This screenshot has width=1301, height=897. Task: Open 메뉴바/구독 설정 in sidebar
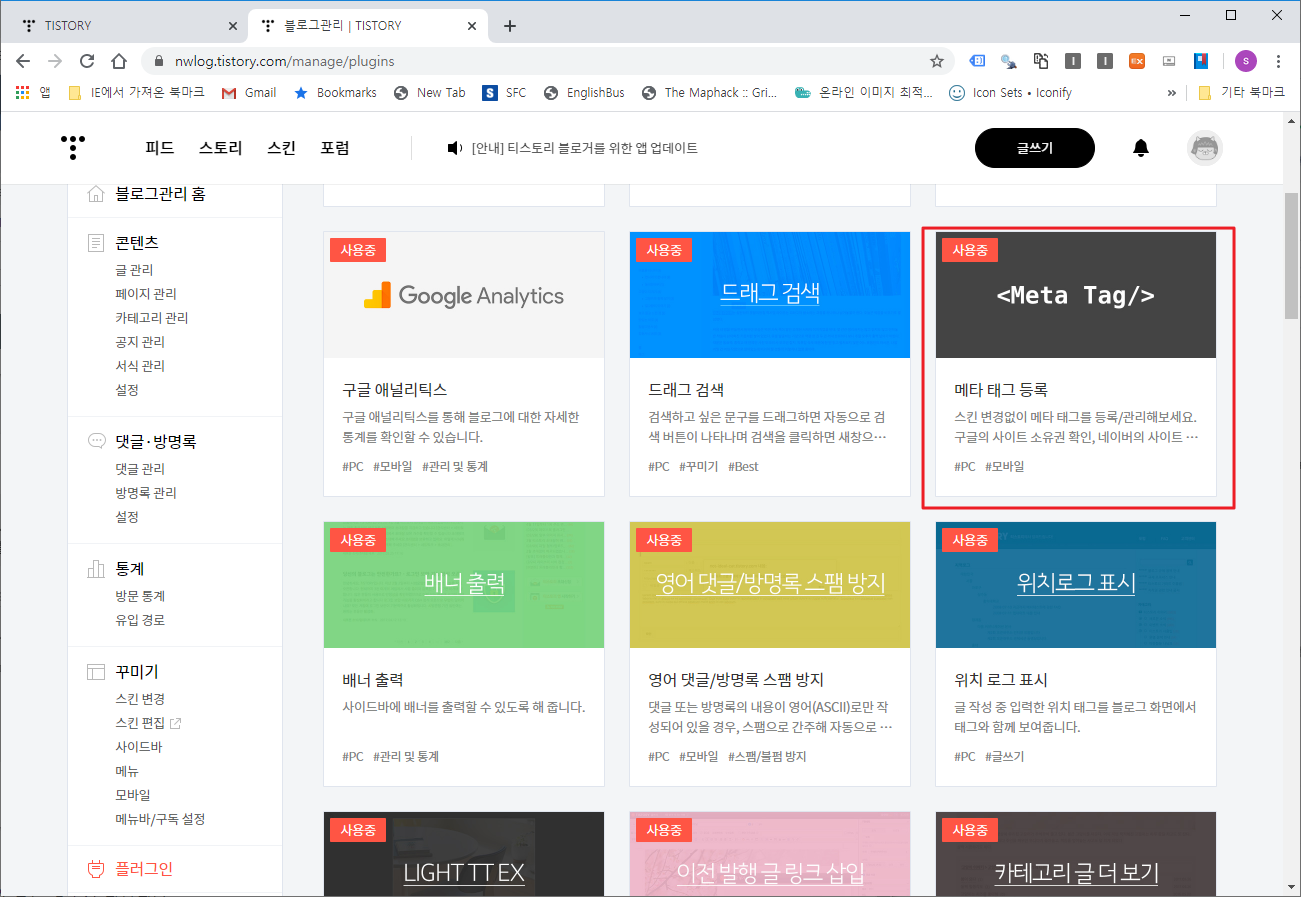coord(160,819)
